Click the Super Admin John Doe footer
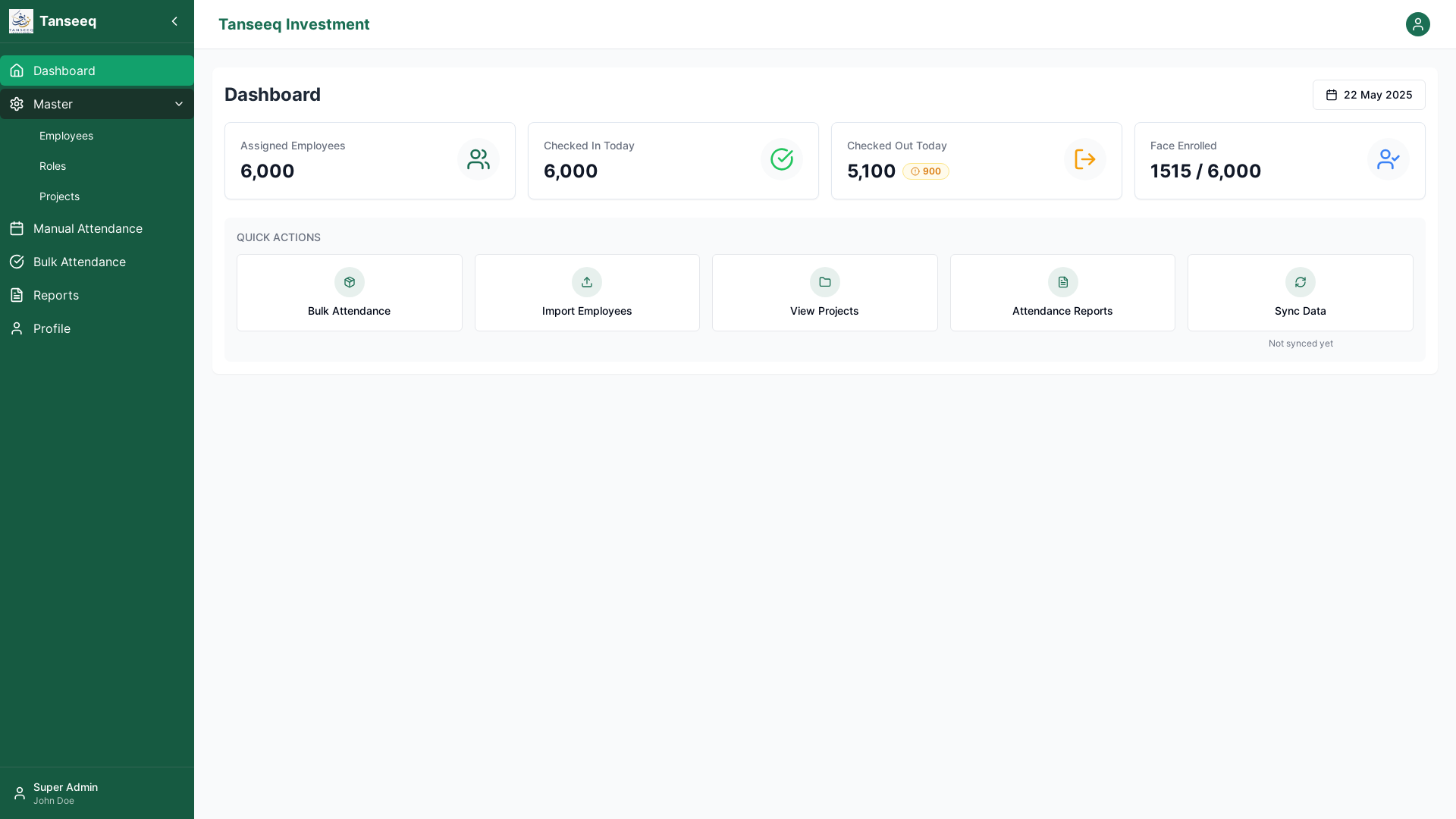This screenshot has height=819, width=1456. click(x=97, y=793)
